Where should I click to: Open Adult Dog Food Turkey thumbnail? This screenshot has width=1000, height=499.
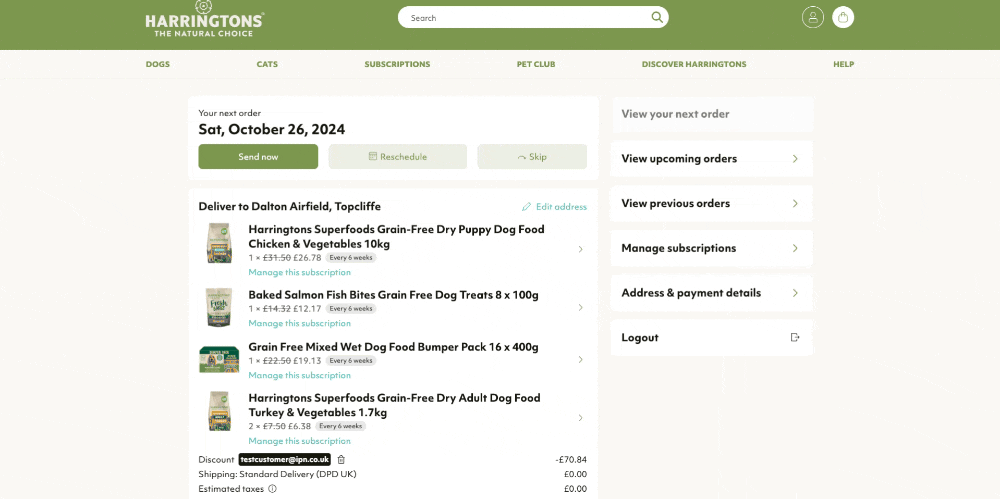click(219, 412)
